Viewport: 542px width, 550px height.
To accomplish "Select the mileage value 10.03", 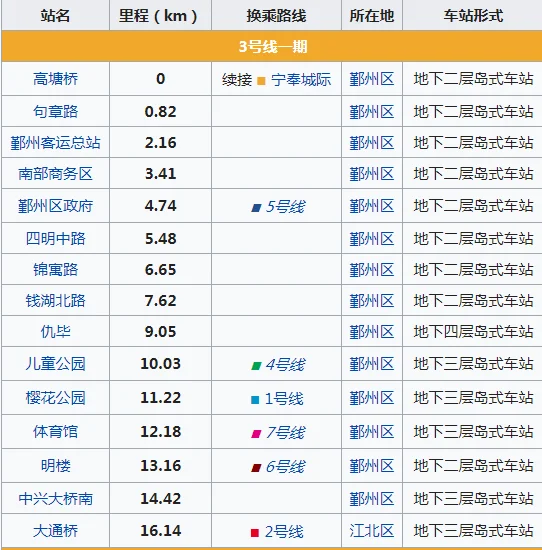I will pos(161,364).
